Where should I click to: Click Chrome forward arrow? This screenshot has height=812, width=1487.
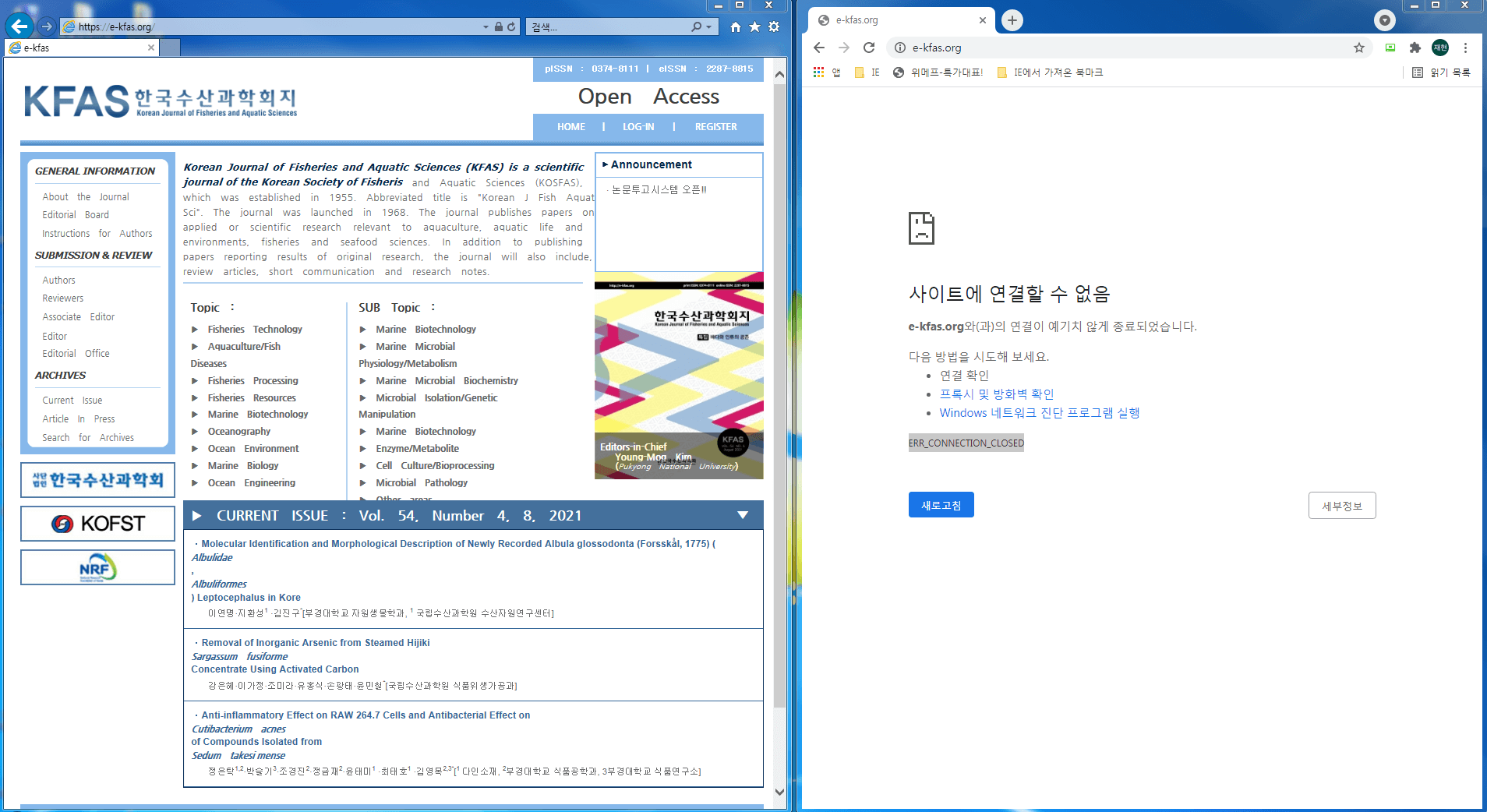click(x=844, y=48)
